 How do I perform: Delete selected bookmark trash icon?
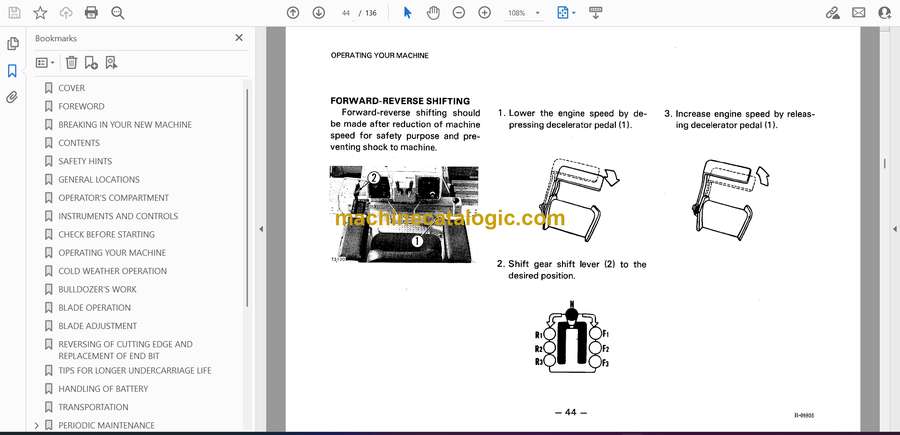(x=71, y=63)
